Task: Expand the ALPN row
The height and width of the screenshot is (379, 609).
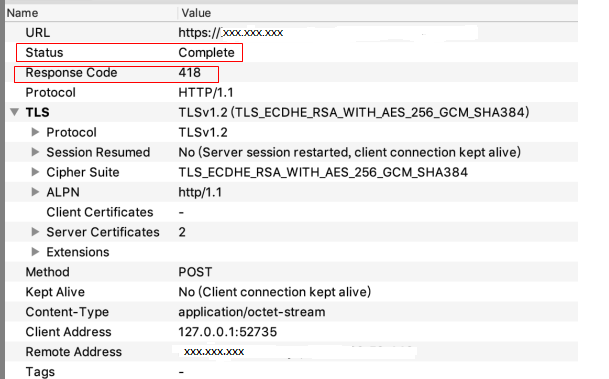Action: pyautogui.click(x=35, y=192)
